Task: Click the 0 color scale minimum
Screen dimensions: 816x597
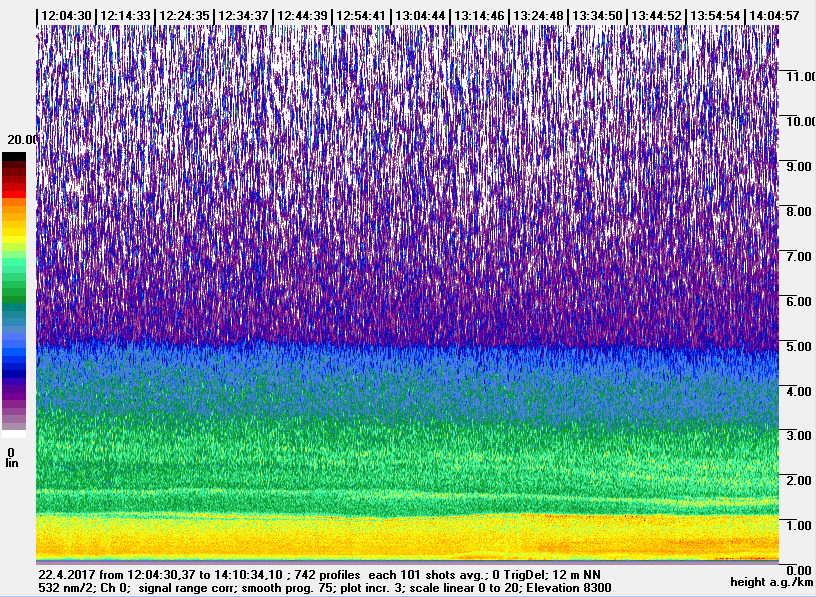Action: click(x=11, y=452)
